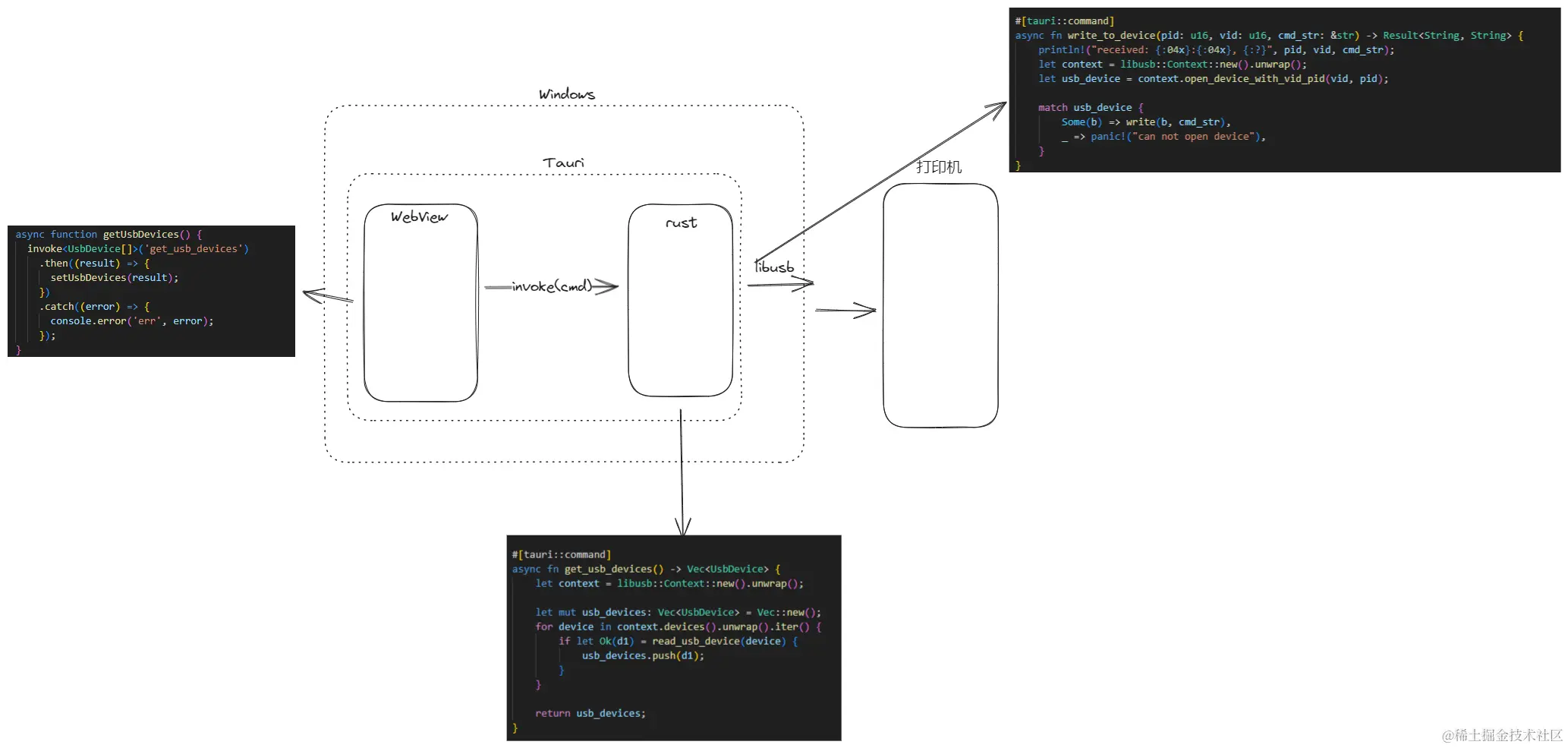This screenshot has height=748, width=1568.
Task: Click the line "async function getUsbDevices() {"
Action: click(109, 235)
